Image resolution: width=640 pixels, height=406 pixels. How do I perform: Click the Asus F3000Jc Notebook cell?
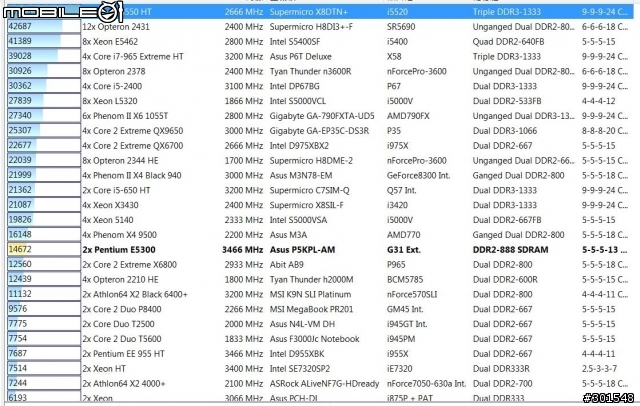pos(314,339)
